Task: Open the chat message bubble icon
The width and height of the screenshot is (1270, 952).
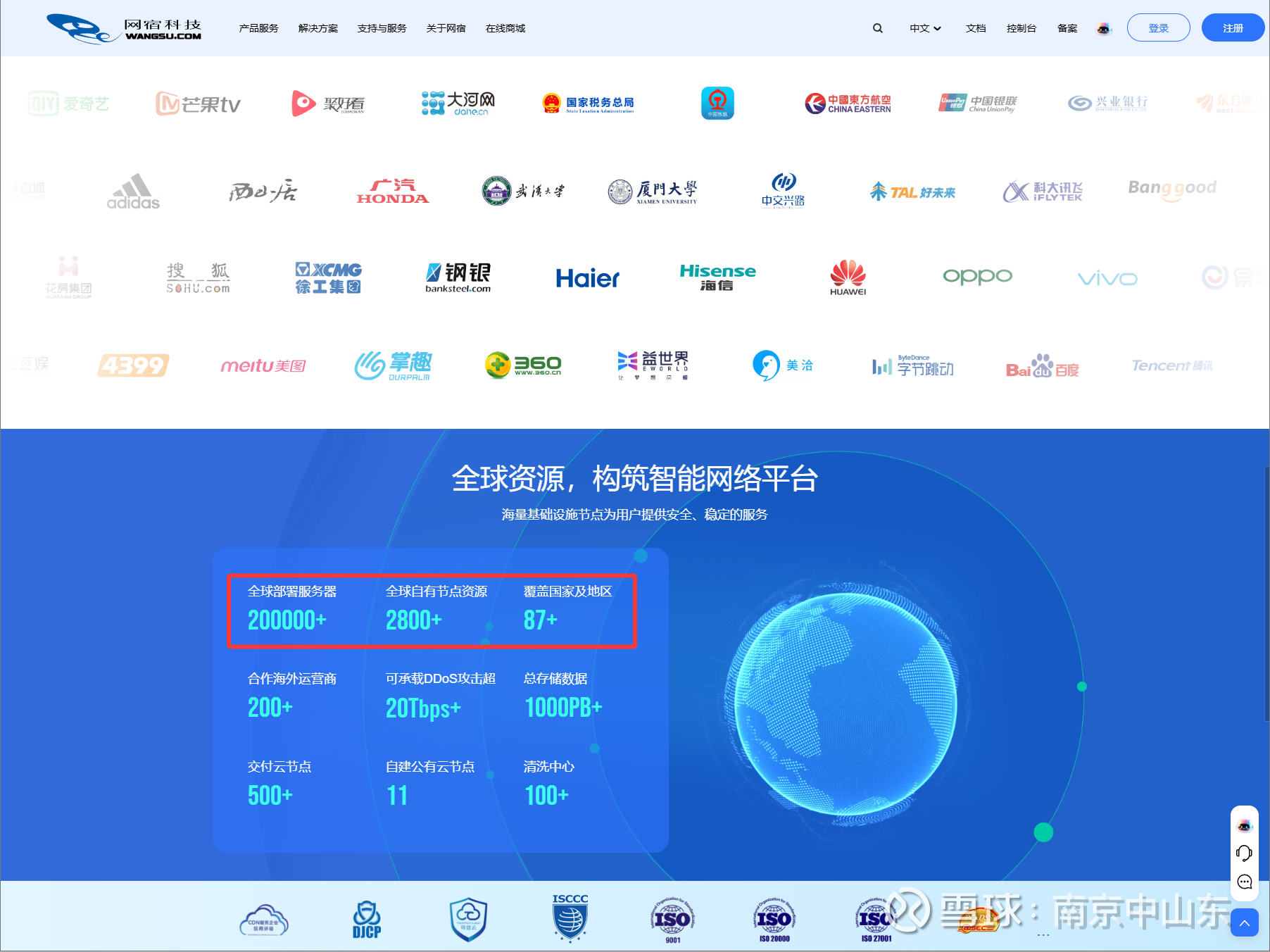Action: click(x=1244, y=882)
